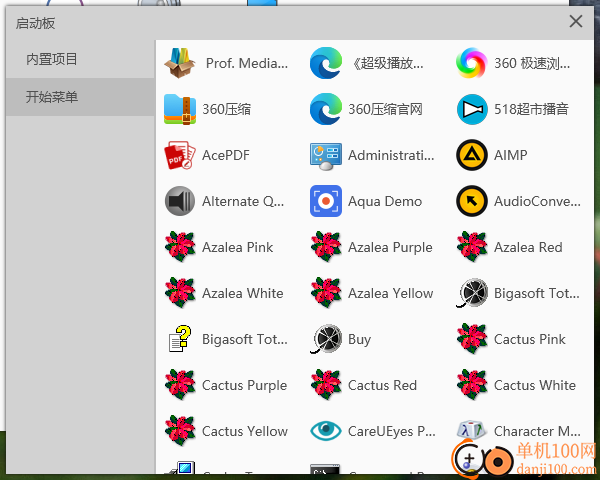Click the "518超市播音" label text
The width and height of the screenshot is (600, 480).
(x=531, y=109)
